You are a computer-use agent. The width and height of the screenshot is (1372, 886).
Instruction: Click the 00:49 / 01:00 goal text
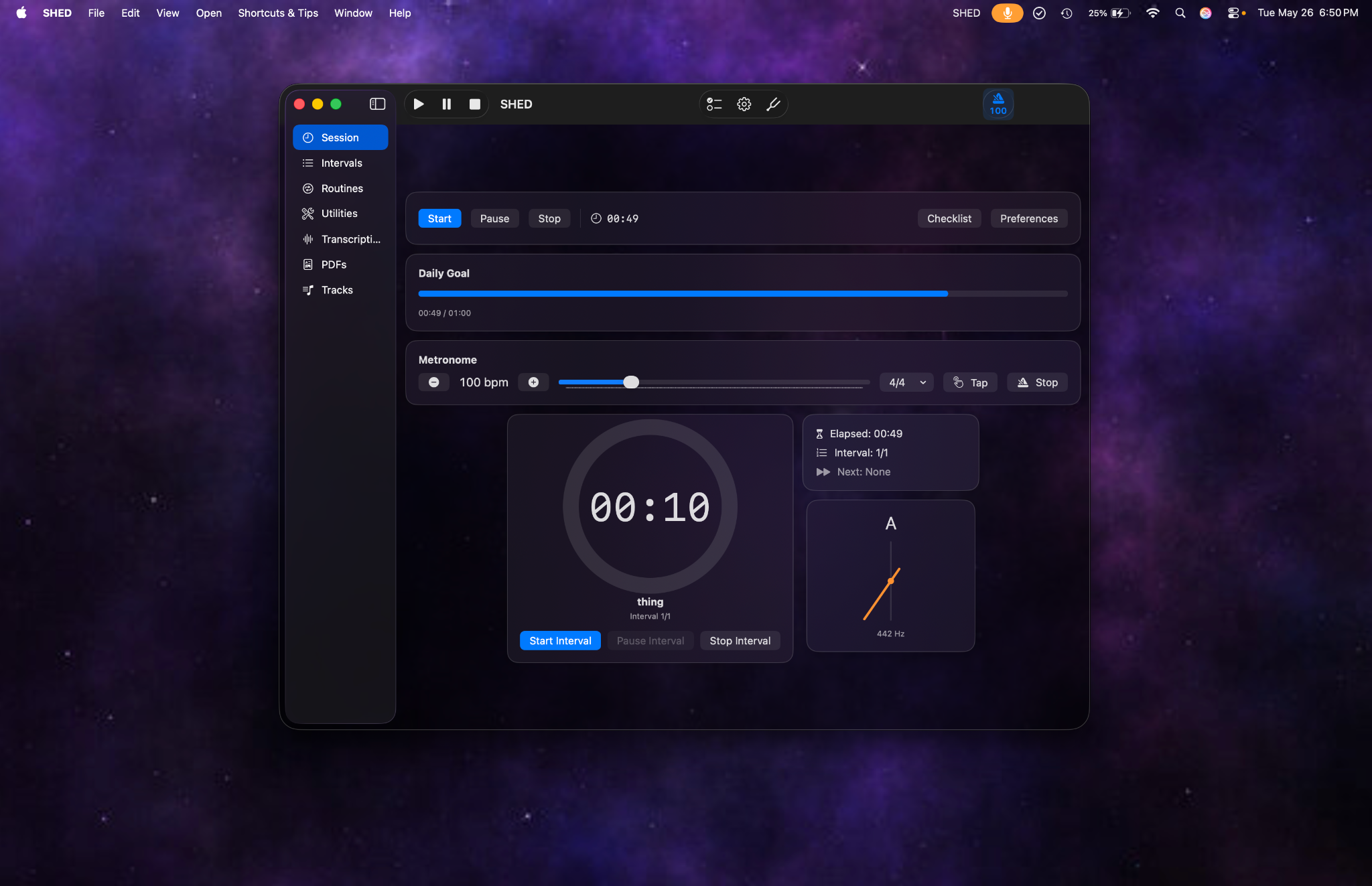[445, 313]
